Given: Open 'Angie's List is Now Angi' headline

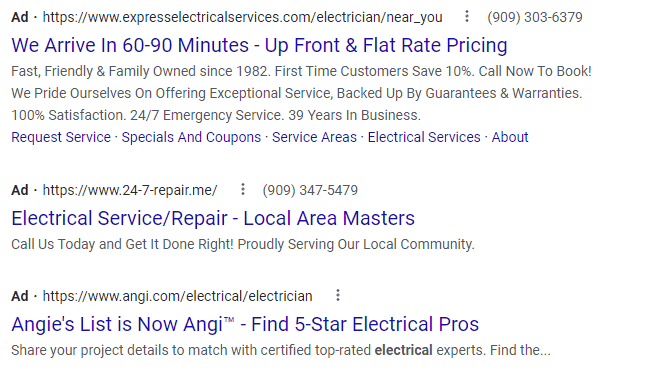Looking at the screenshot, I should (245, 324).
